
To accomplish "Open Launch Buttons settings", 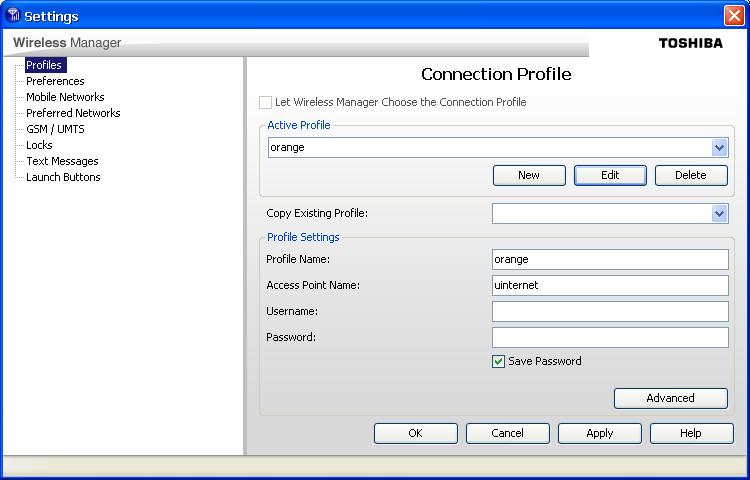I will pyautogui.click(x=63, y=177).
